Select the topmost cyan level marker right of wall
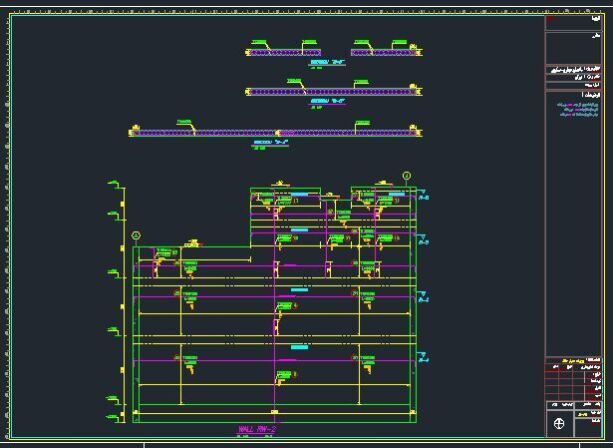 (x=423, y=198)
